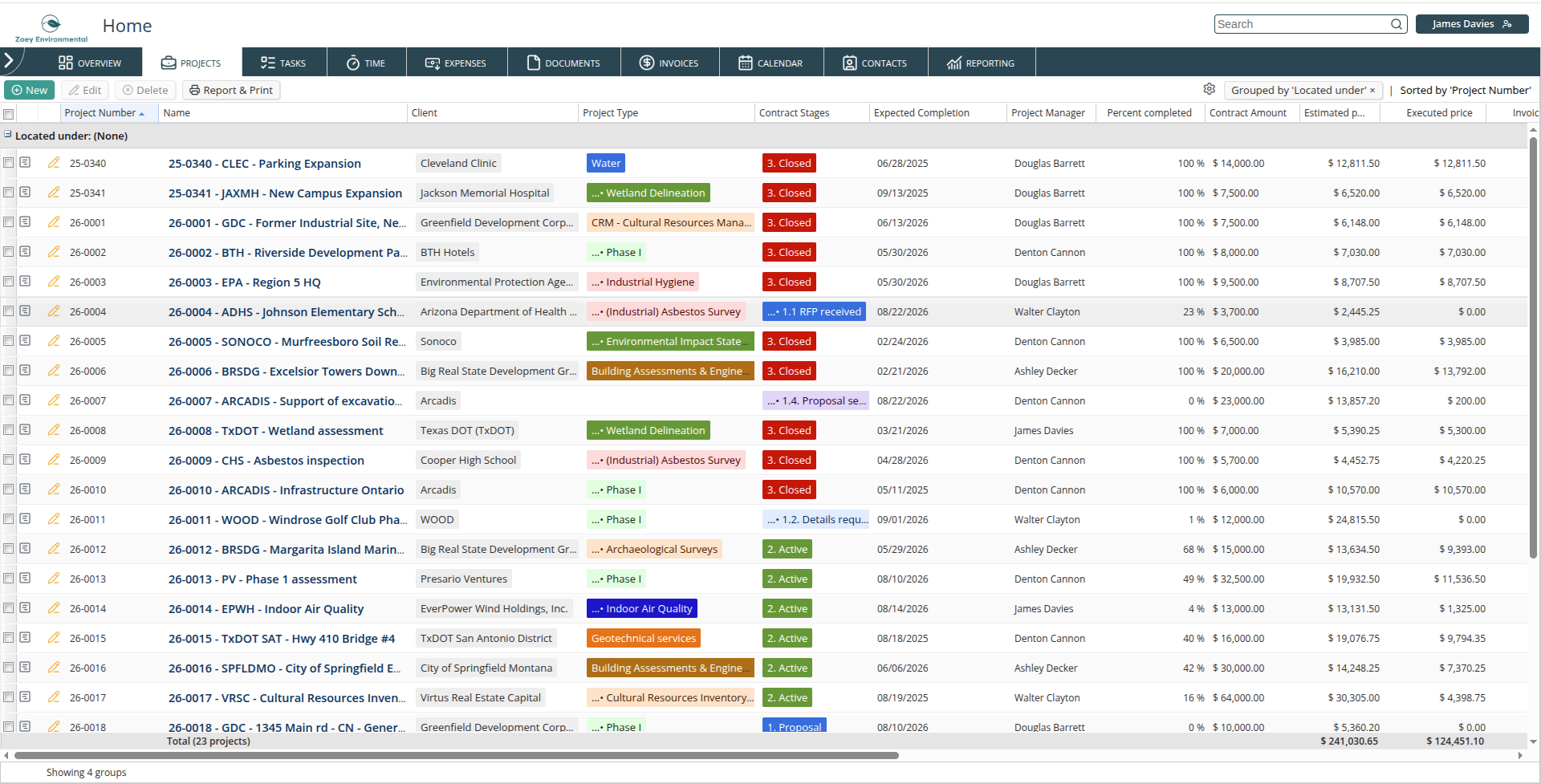Remove the 'Located under' grouping with x
The image size is (1541, 784).
[1372, 91]
